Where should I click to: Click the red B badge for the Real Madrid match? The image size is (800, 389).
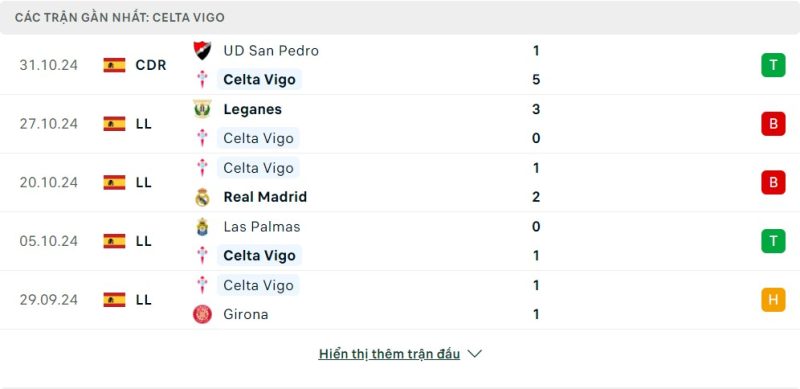[x=773, y=182]
